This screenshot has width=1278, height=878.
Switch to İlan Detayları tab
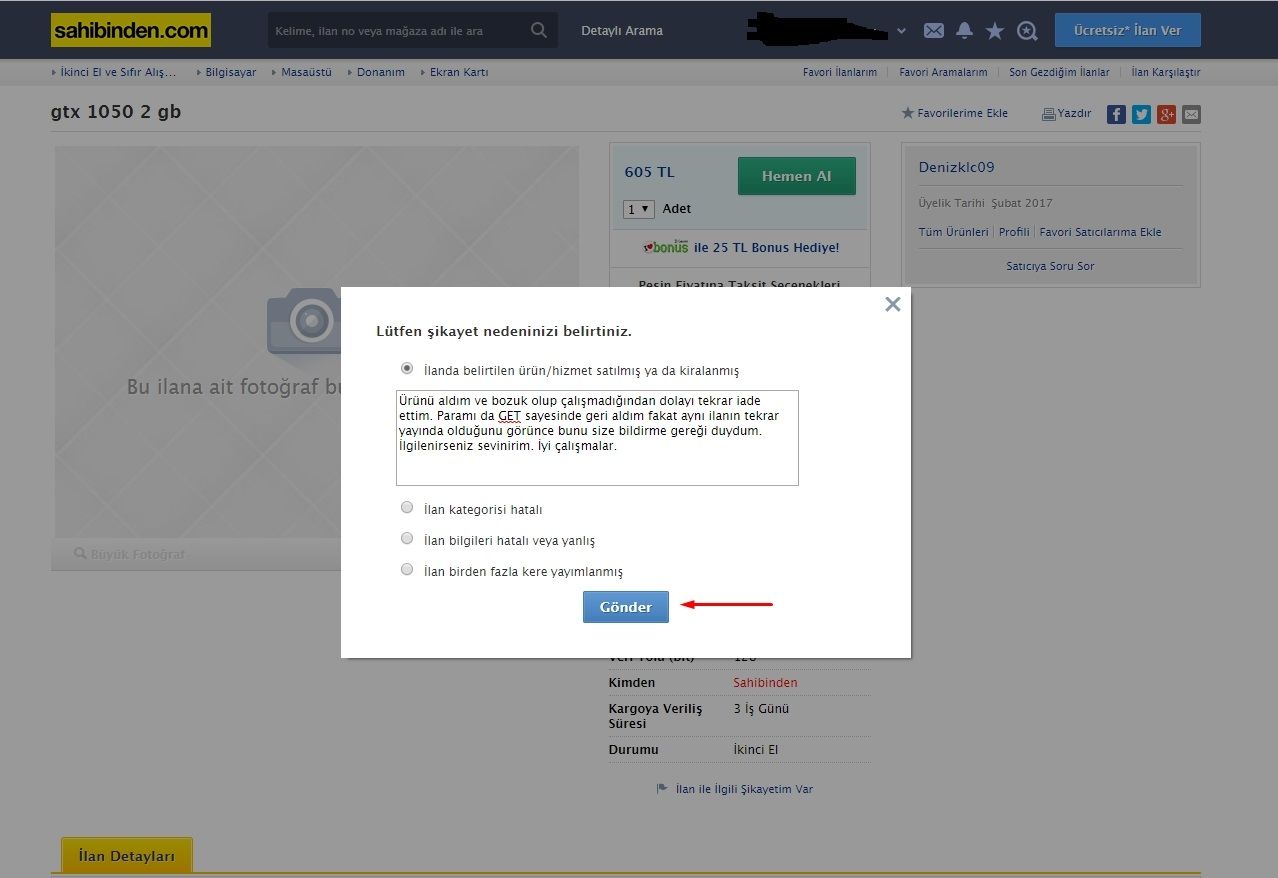(127, 856)
